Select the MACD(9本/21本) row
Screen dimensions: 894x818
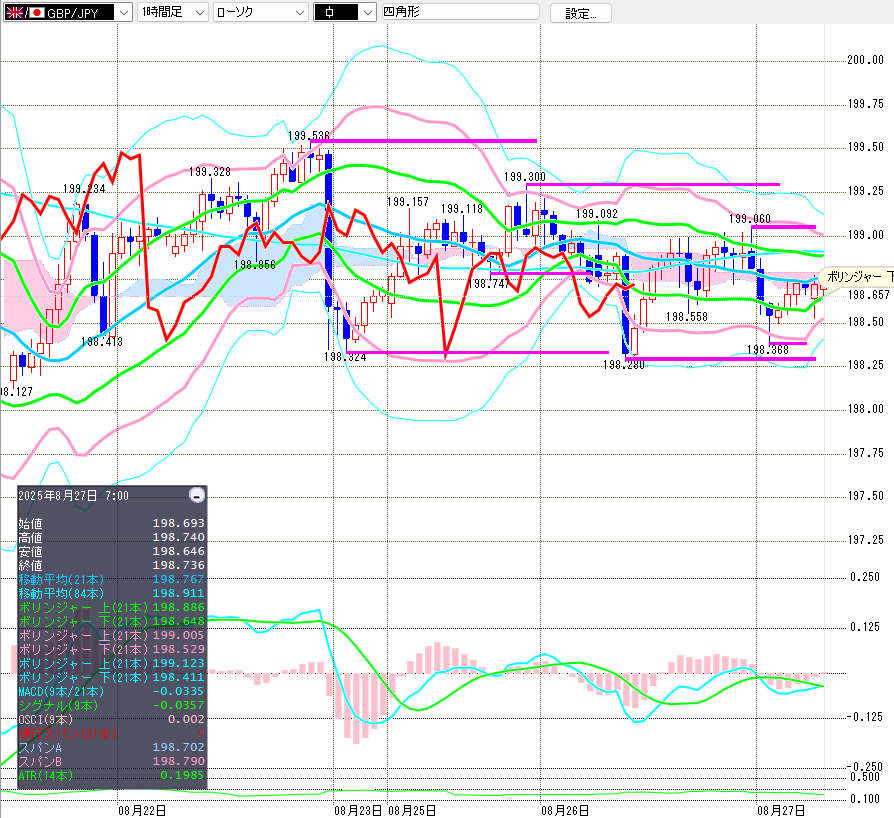point(112,691)
